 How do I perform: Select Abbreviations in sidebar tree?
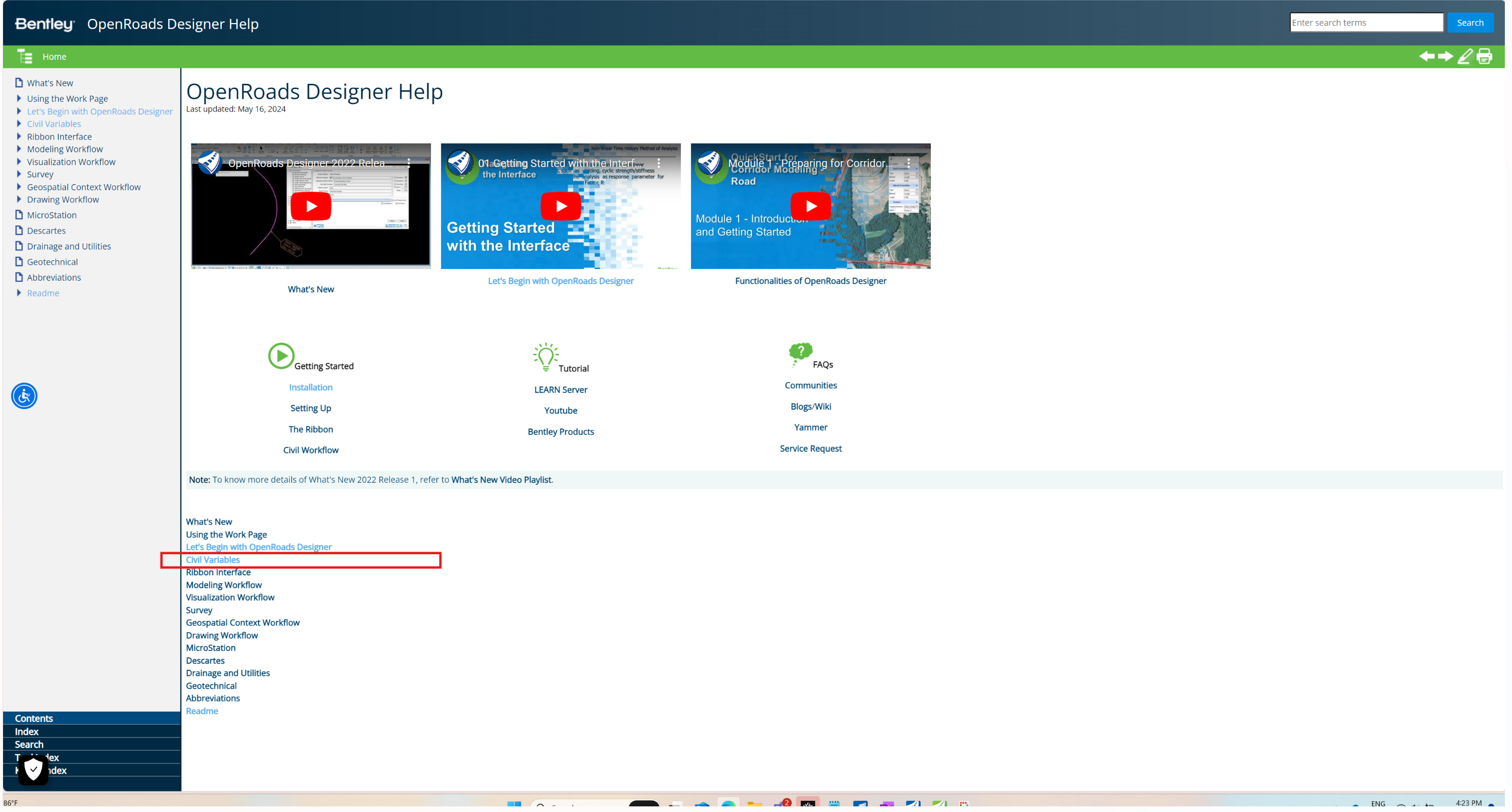tap(54, 277)
